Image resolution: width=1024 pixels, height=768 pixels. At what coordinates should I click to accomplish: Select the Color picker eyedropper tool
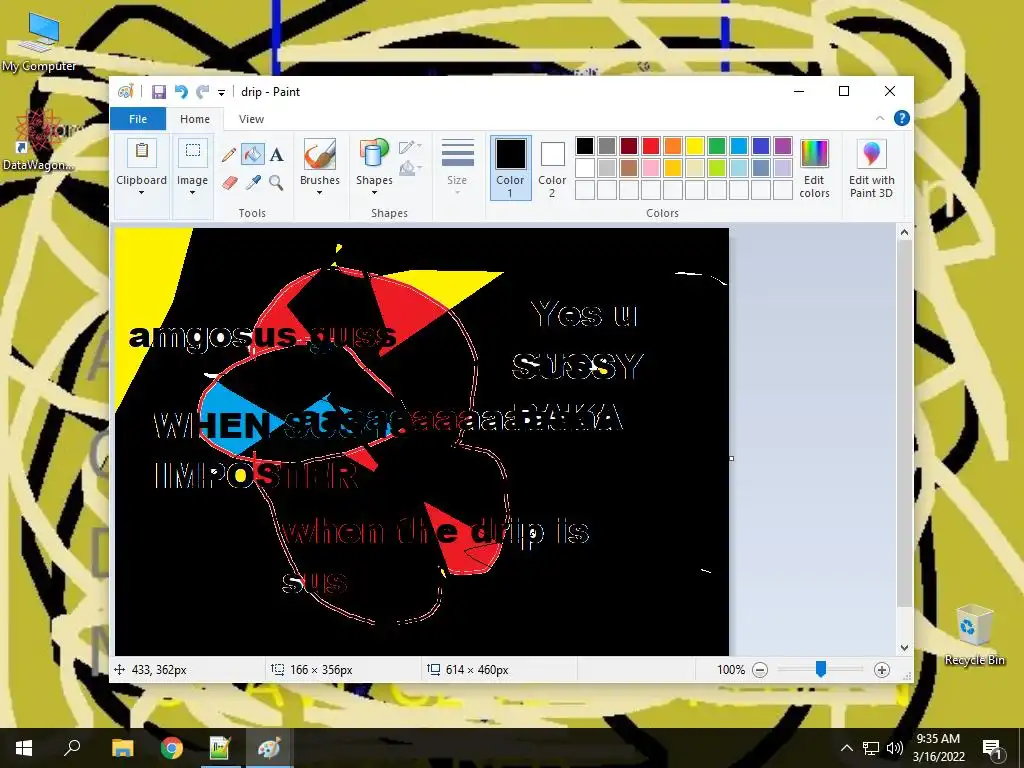click(253, 182)
